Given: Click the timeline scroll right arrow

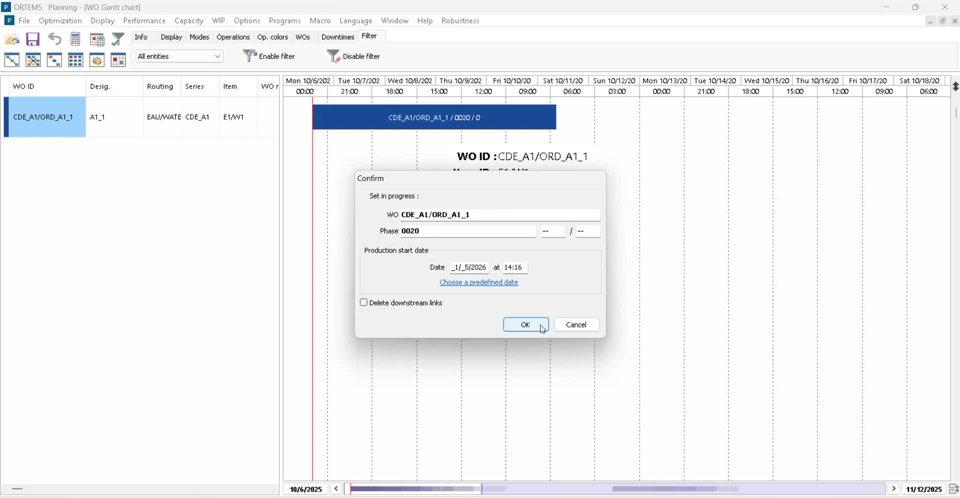Looking at the screenshot, I should (x=893, y=489).
